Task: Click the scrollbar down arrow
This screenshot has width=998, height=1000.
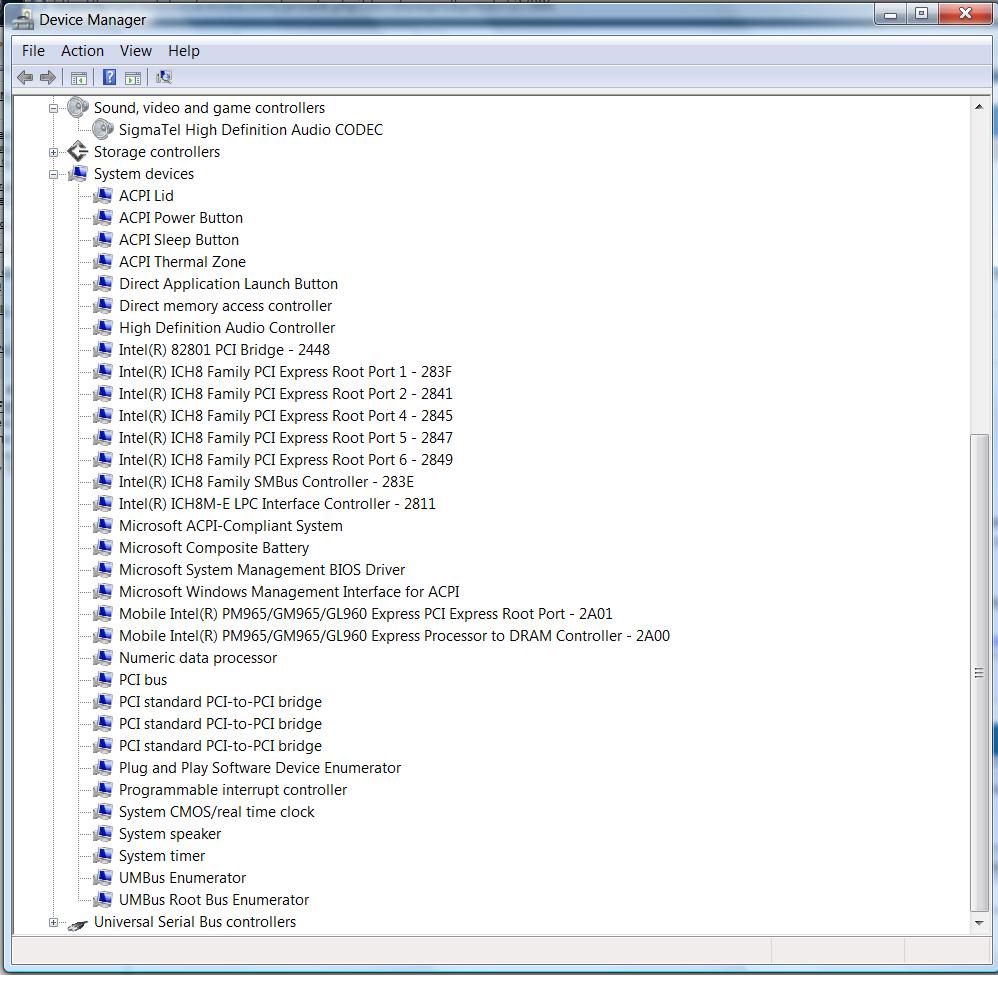Action: pos(979,923)
